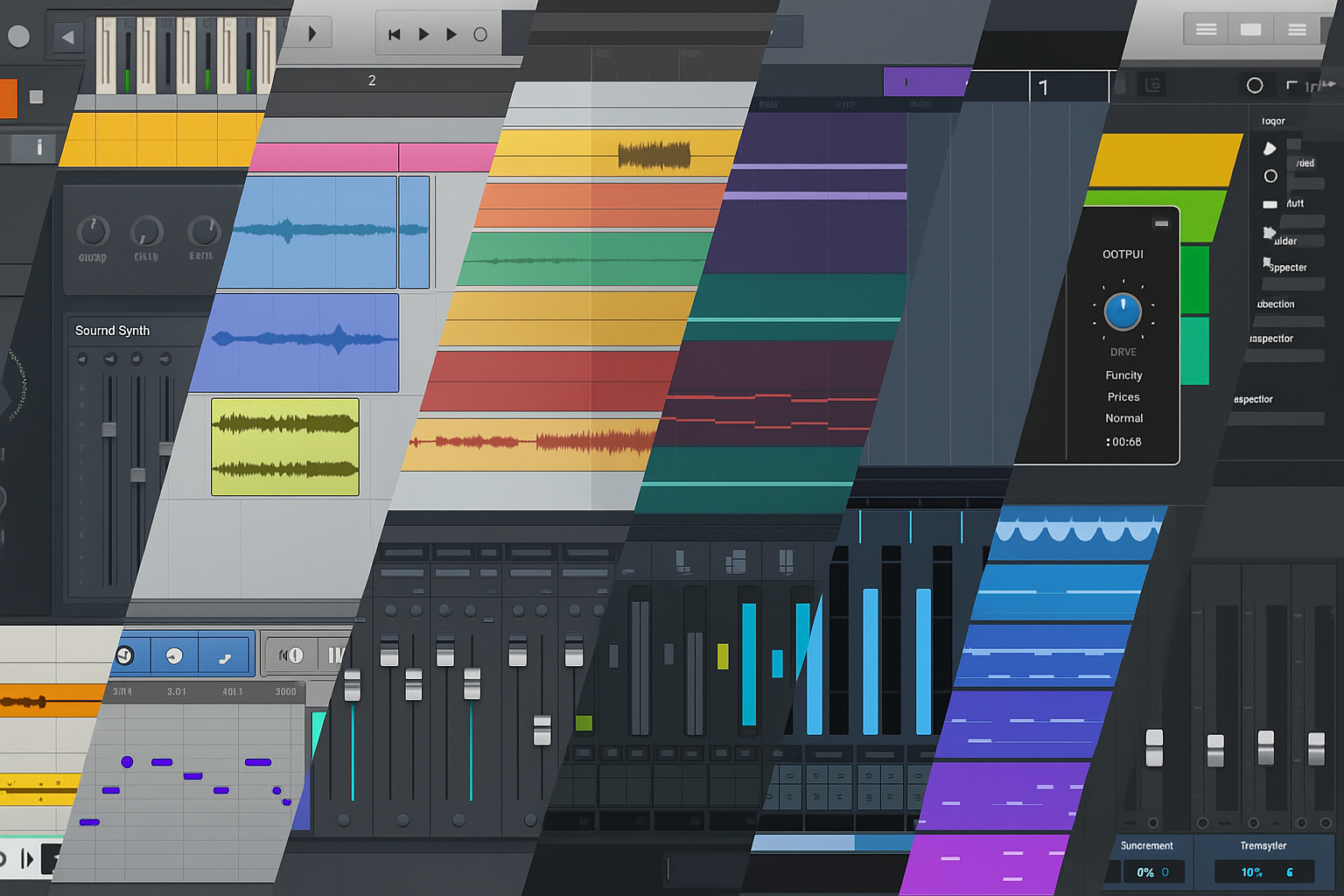Click the skip-to-start transport button
Viewport: 1344px width, 896px height.
pos(395,35)
